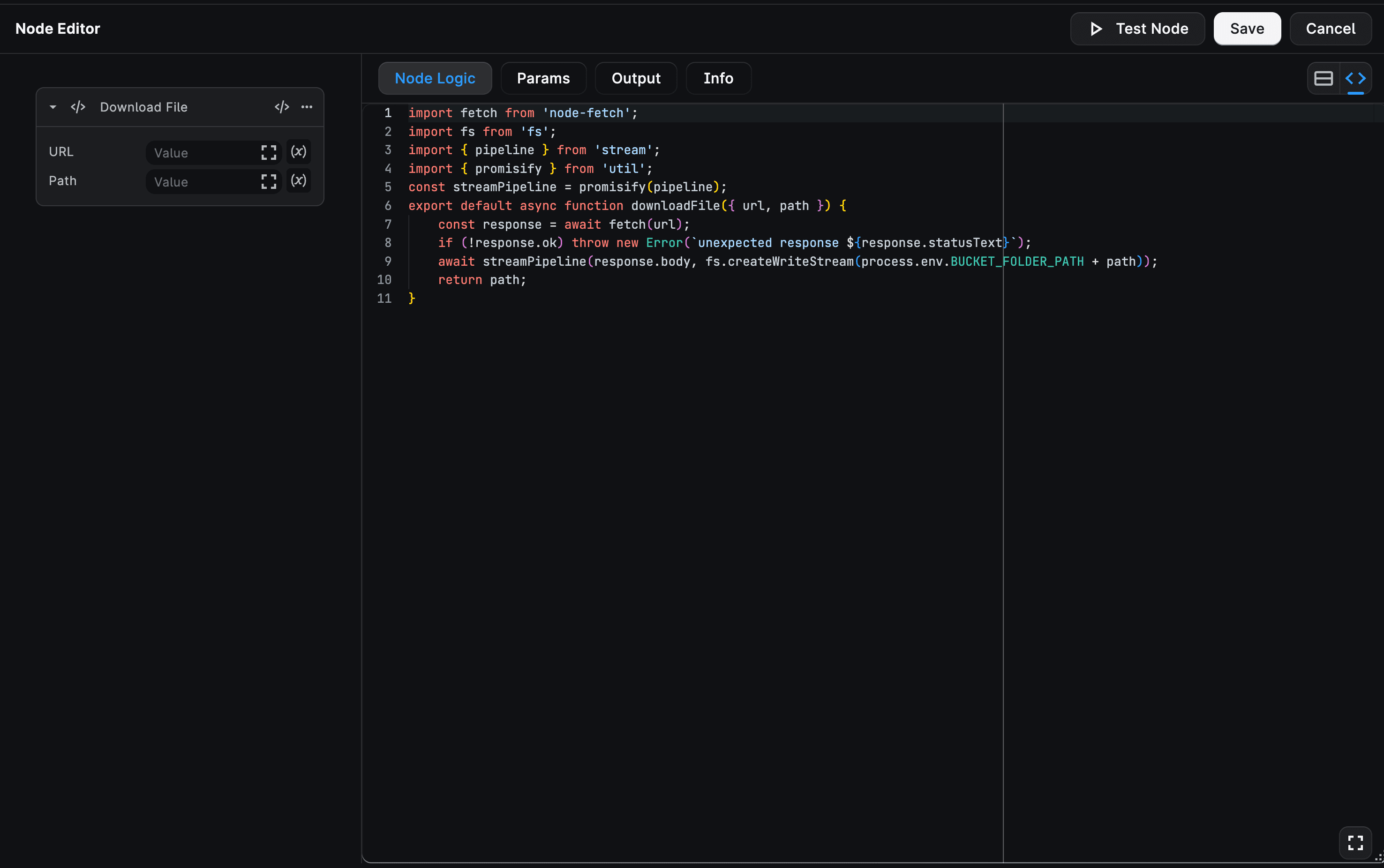Screen dimensions: 1384x868
Task: Switch to the Output tab
Action: (x=636, y=78)
